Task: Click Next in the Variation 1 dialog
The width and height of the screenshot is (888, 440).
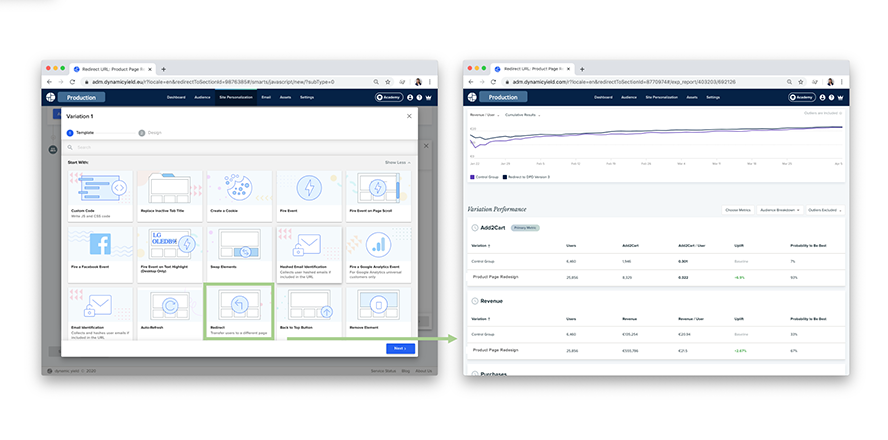Action: point(400,348)
